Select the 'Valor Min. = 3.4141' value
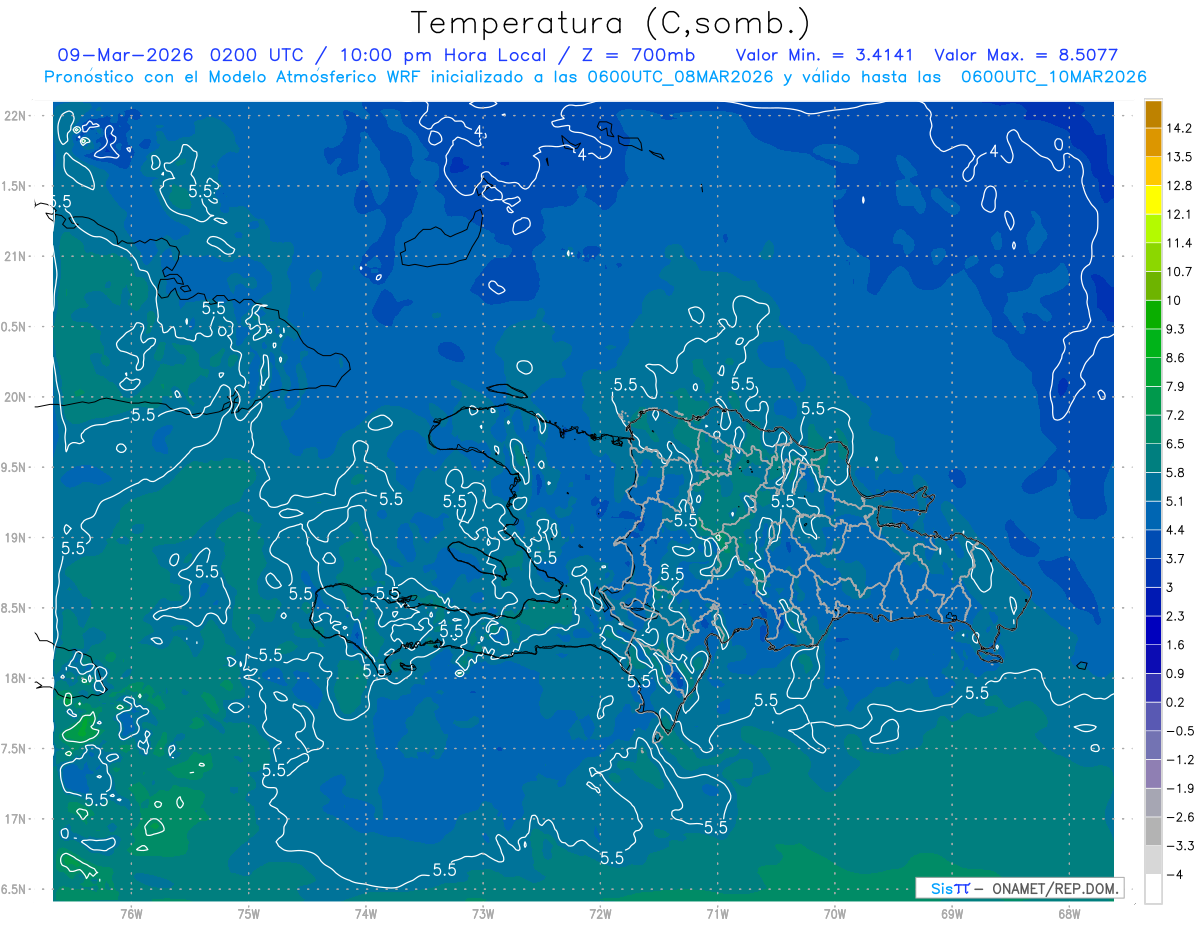1200x927 pixels. pyautogui.click(x=824, y=54)
